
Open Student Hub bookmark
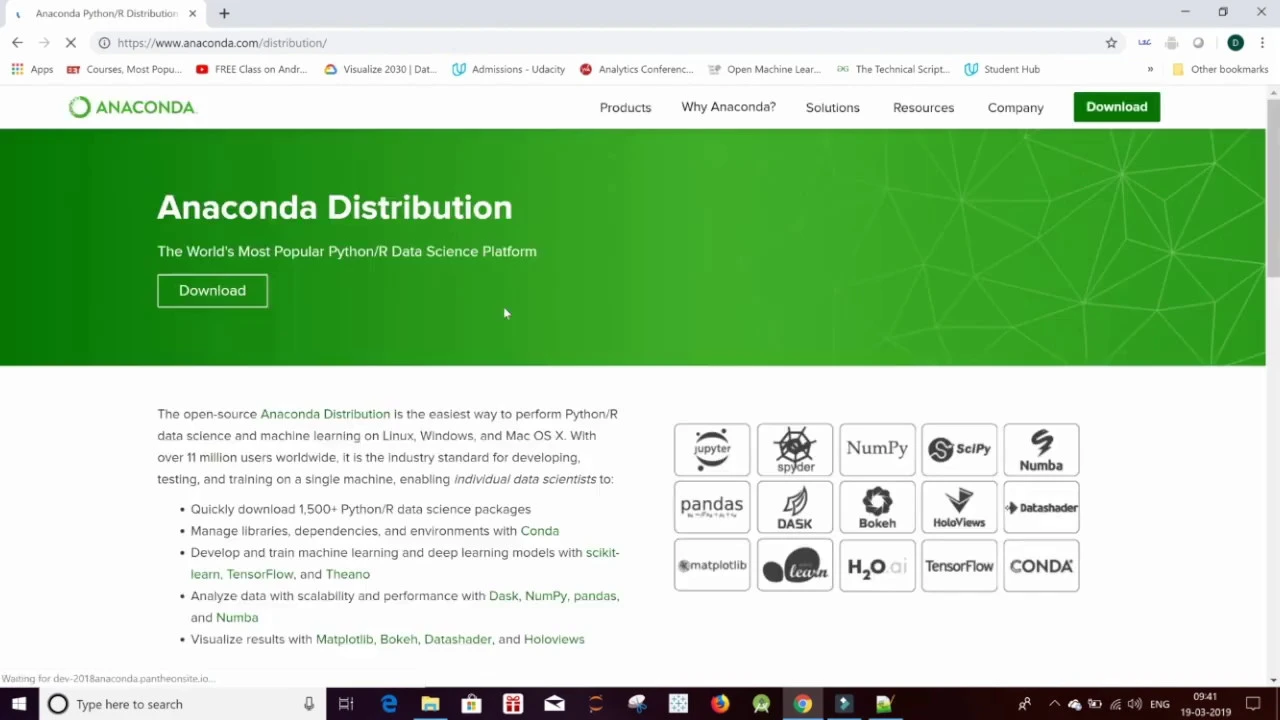[x=1002, y=69]
